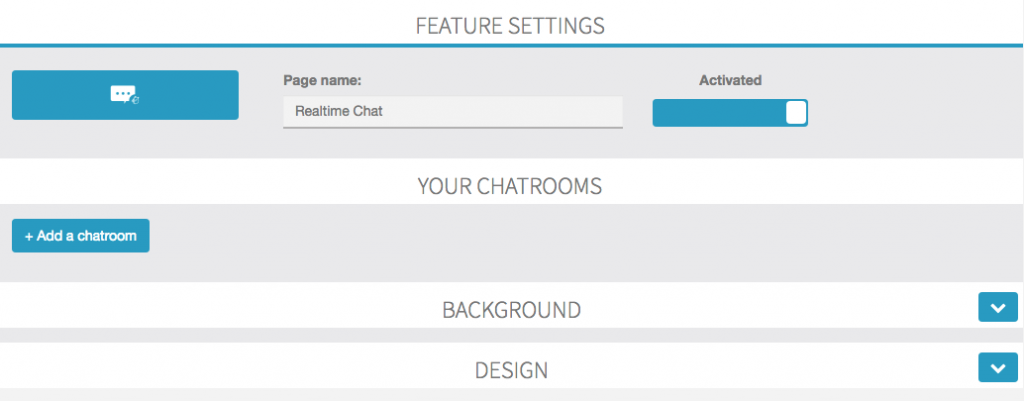1024x401 pixels.
Task: Expand the Design section using the arrow
Action: (996, 368)
